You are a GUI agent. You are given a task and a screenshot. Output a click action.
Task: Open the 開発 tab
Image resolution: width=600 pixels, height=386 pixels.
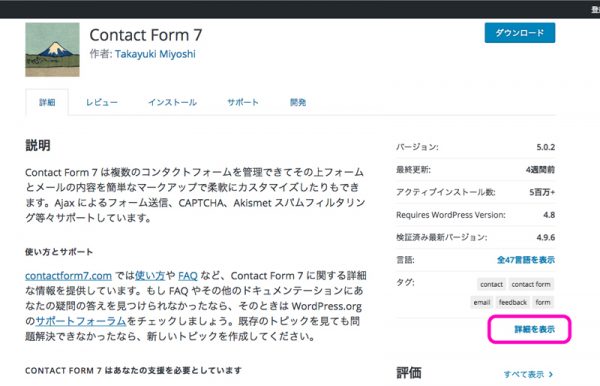tap(298, 102)
